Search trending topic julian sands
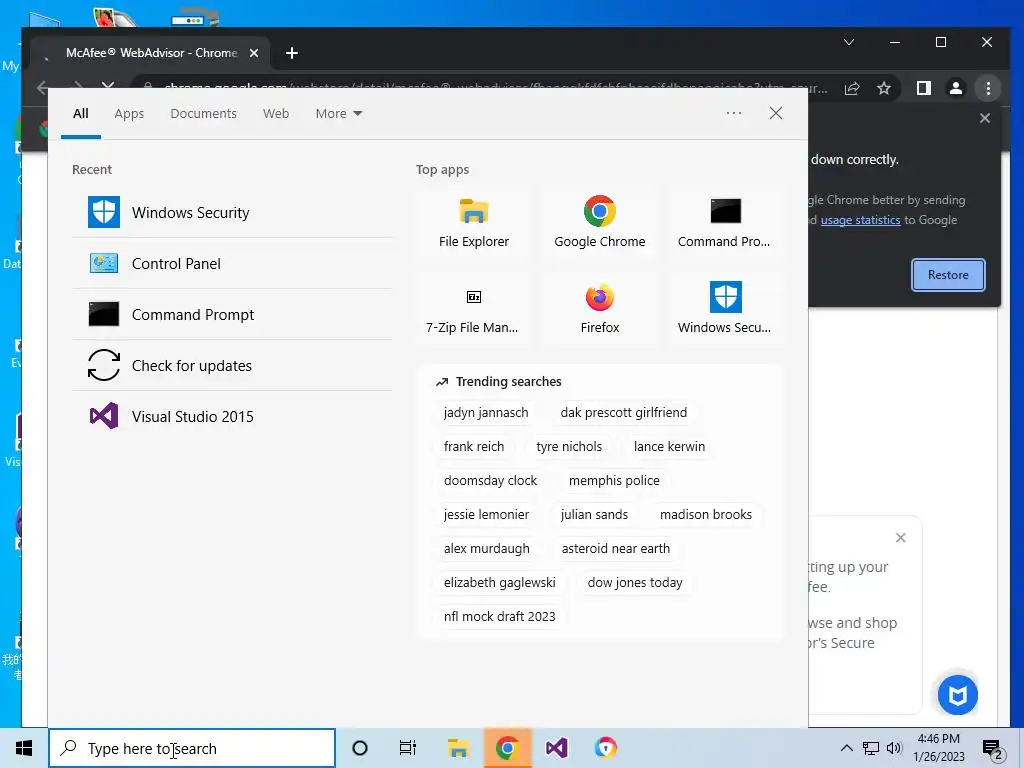1024x768 pixels. pyautogui.click(x=594, y=515)
